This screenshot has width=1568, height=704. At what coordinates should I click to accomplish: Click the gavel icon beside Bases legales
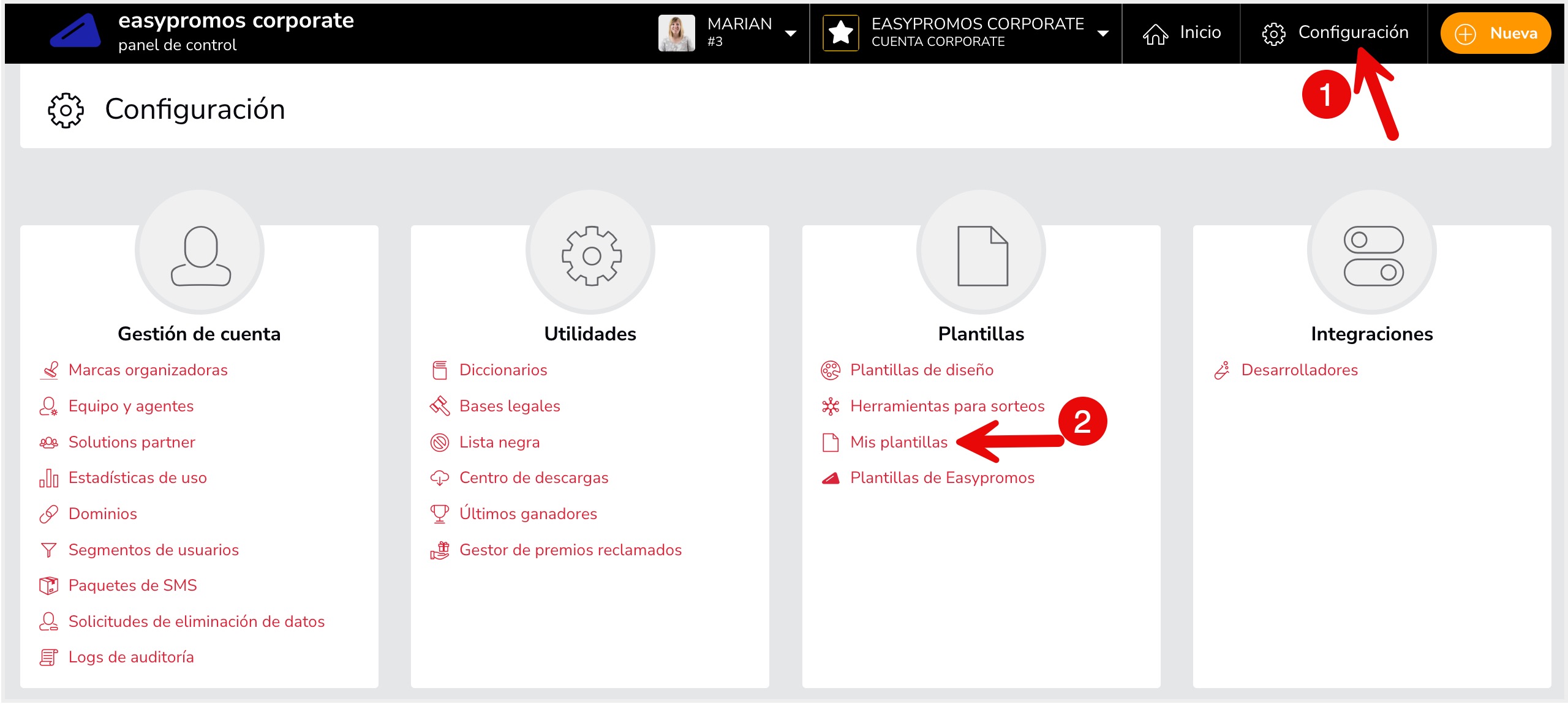440,406
